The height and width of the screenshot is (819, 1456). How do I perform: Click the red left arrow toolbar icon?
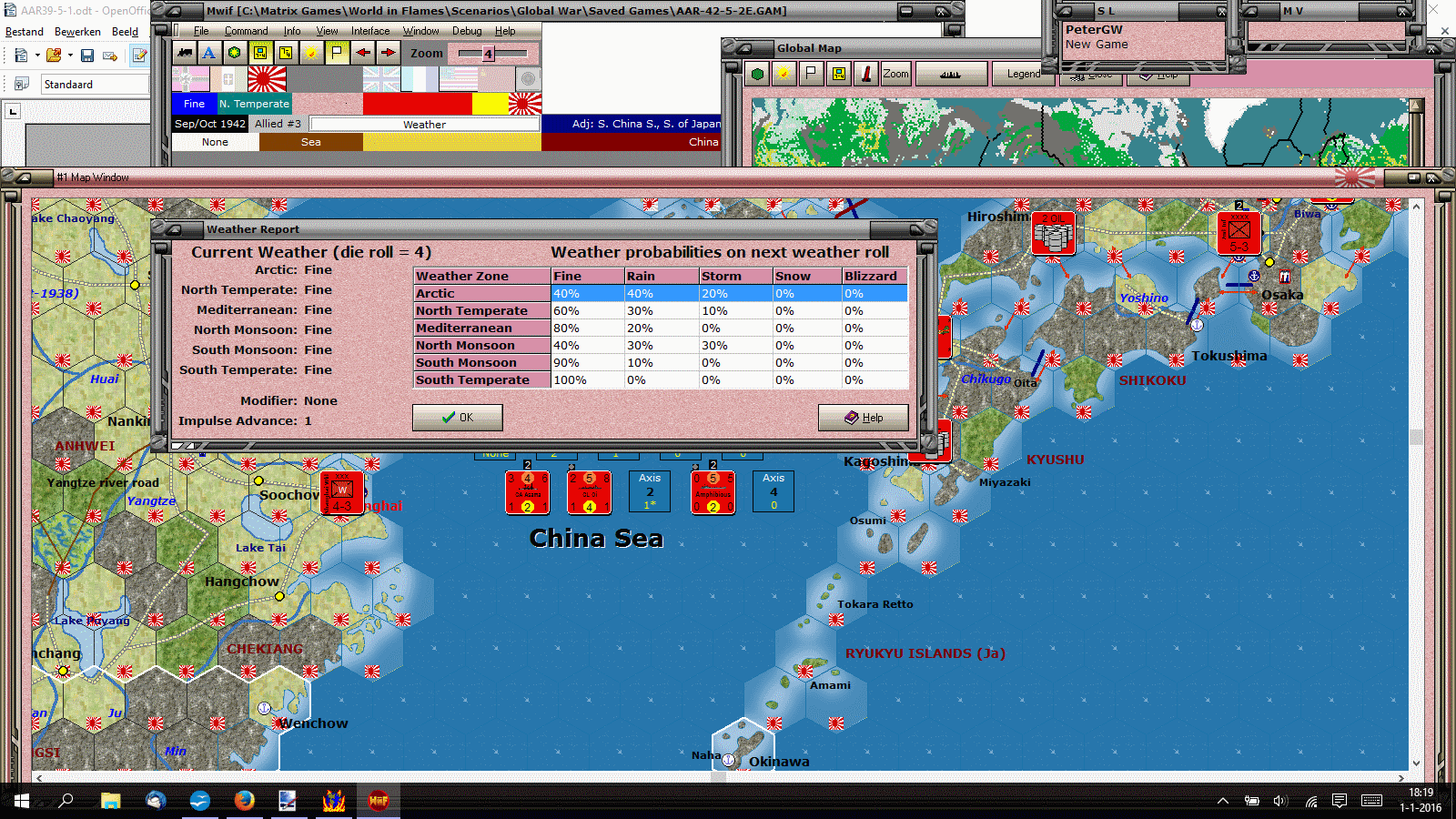362,53
